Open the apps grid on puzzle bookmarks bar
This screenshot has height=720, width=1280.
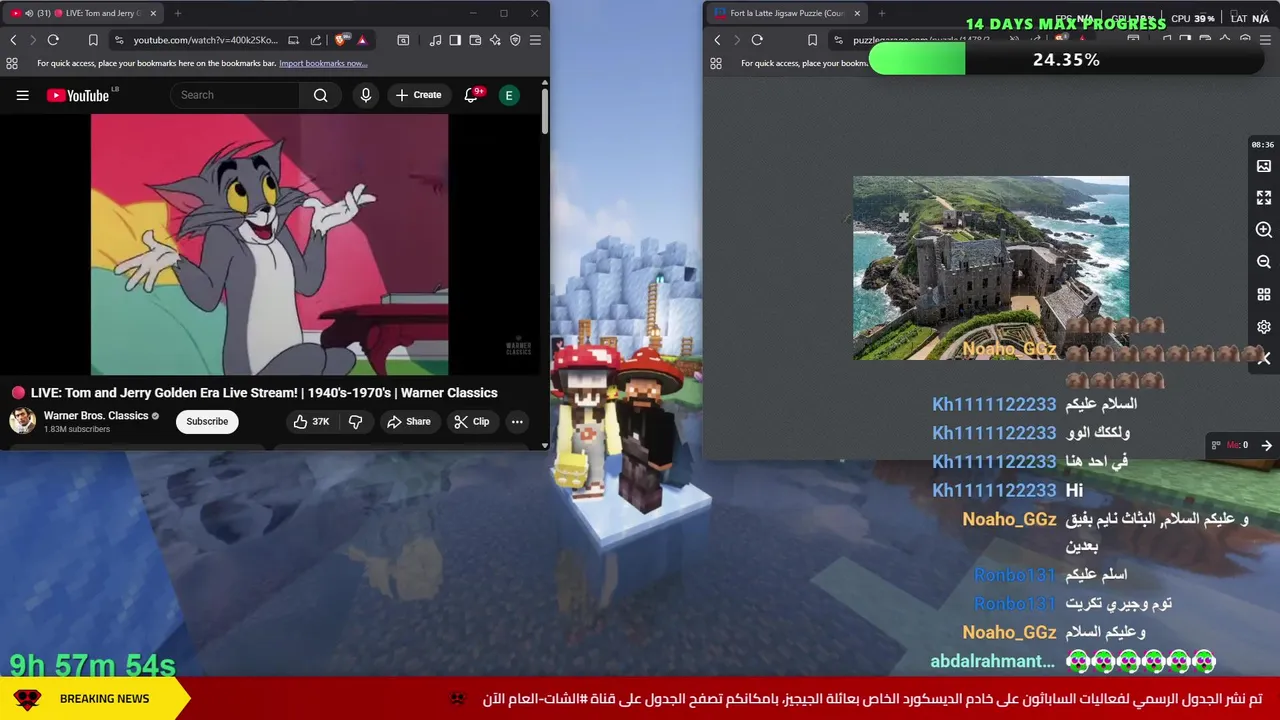coord(716,63)
